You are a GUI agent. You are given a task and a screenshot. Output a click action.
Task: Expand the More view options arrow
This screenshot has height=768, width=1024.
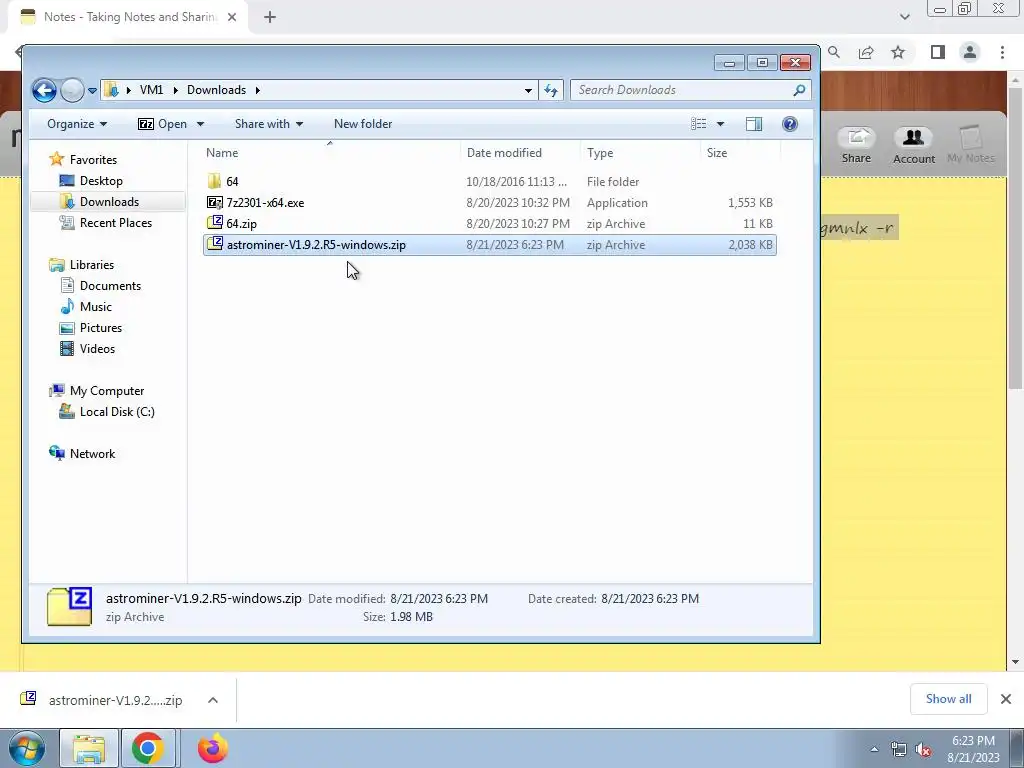pos(720,124)
